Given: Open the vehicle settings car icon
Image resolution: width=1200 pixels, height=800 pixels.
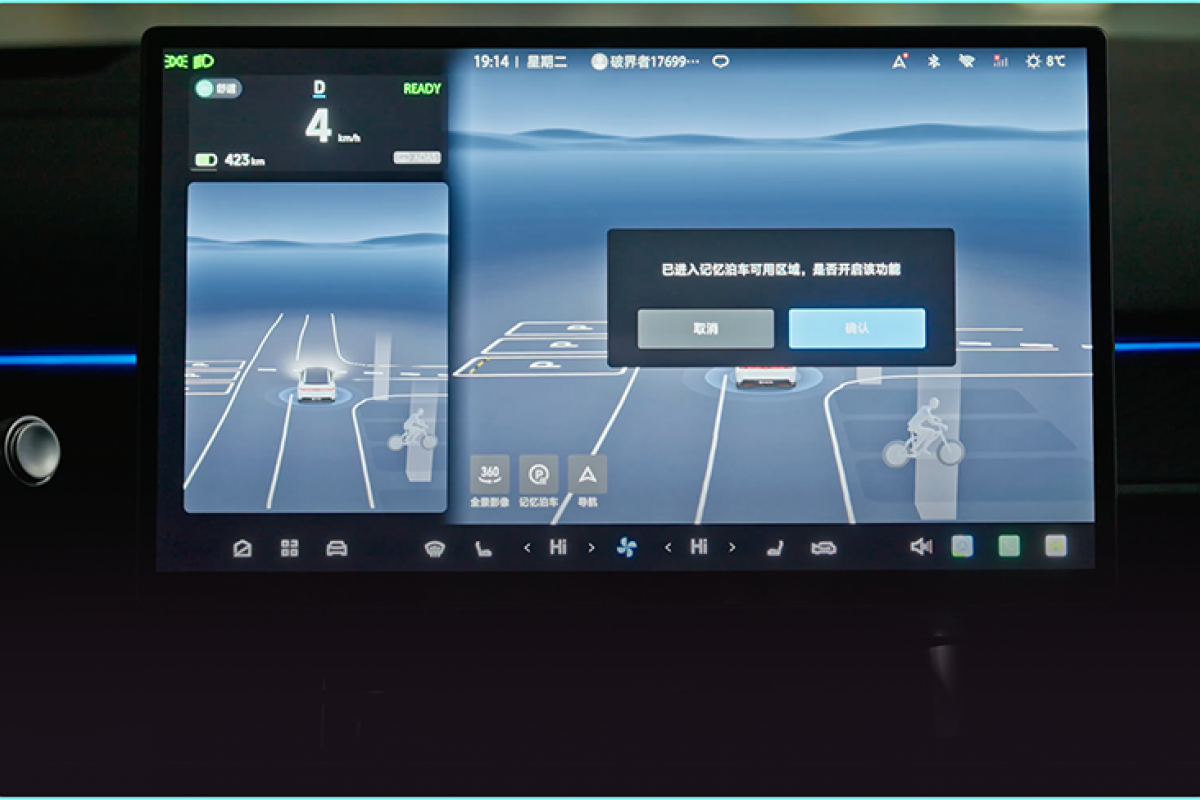Looking at the screenshot, I should point(337,548).
